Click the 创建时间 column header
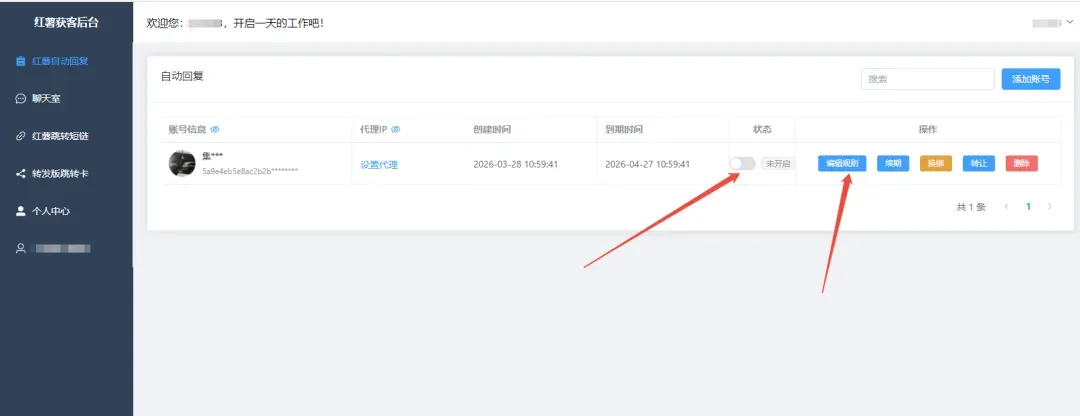Viewport: 1080px width, 416px height. (492, 129)
